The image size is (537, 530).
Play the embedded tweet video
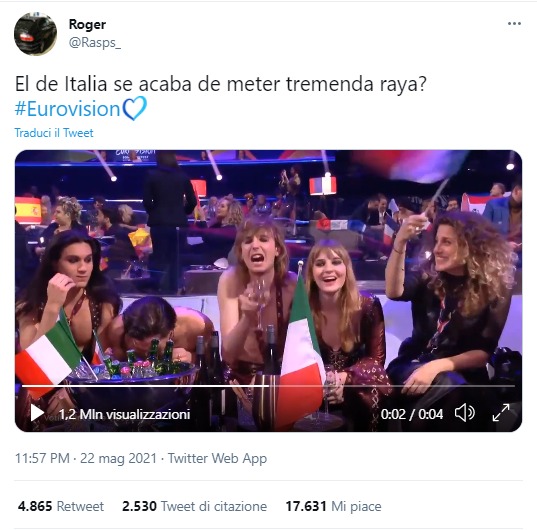(37, 413)
